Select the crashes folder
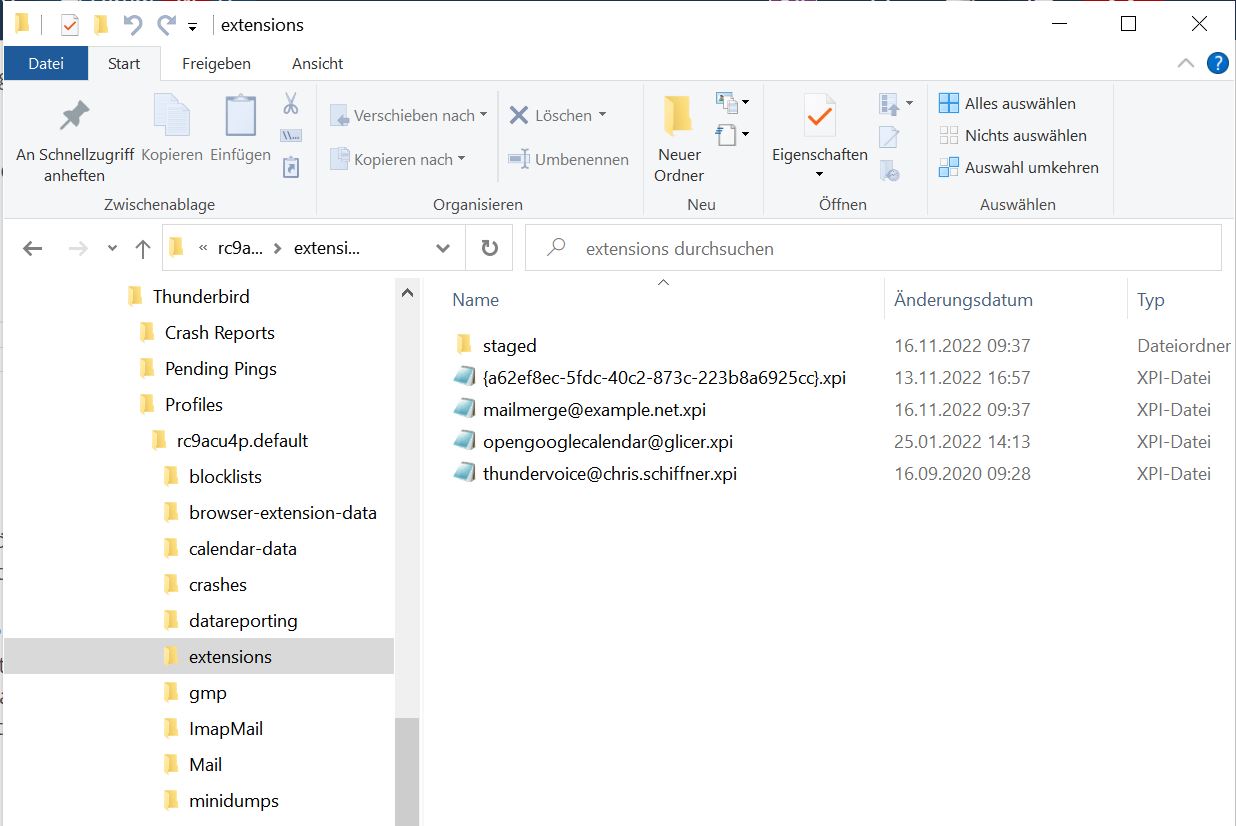 (218, 584)
